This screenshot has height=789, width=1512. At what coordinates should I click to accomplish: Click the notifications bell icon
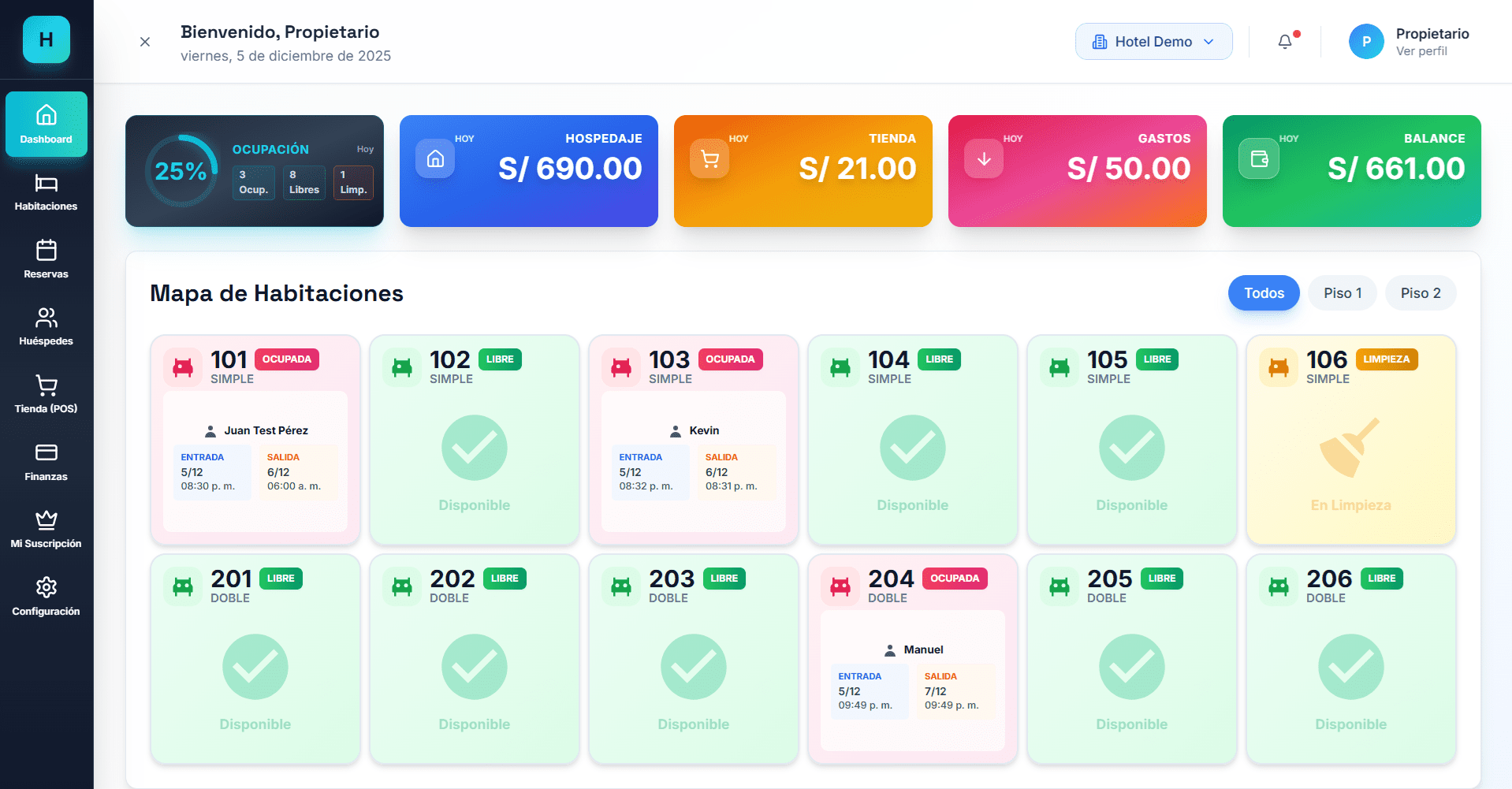[x=1284, y=42]
